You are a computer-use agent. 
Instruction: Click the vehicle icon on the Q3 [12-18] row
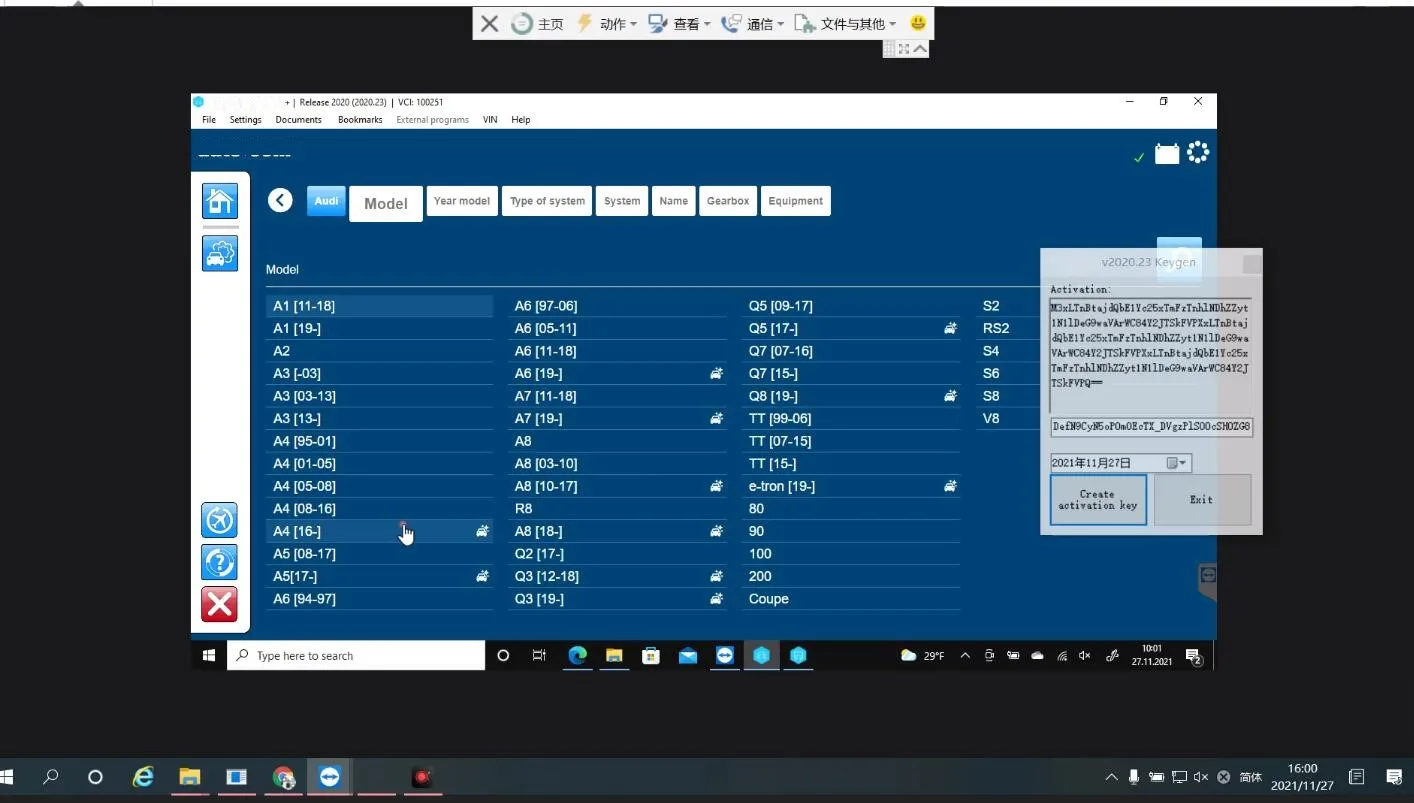click(x=716, y=576)
